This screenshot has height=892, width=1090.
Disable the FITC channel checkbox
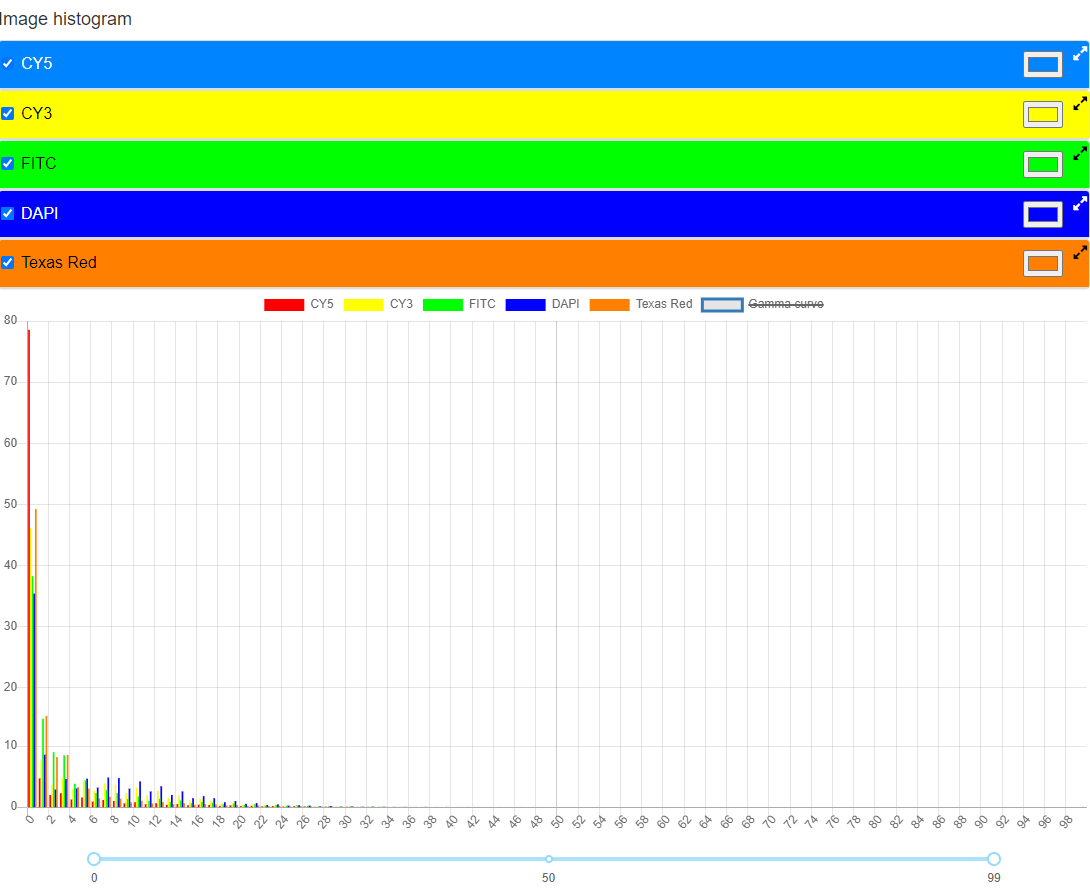[x=8, y=164]
